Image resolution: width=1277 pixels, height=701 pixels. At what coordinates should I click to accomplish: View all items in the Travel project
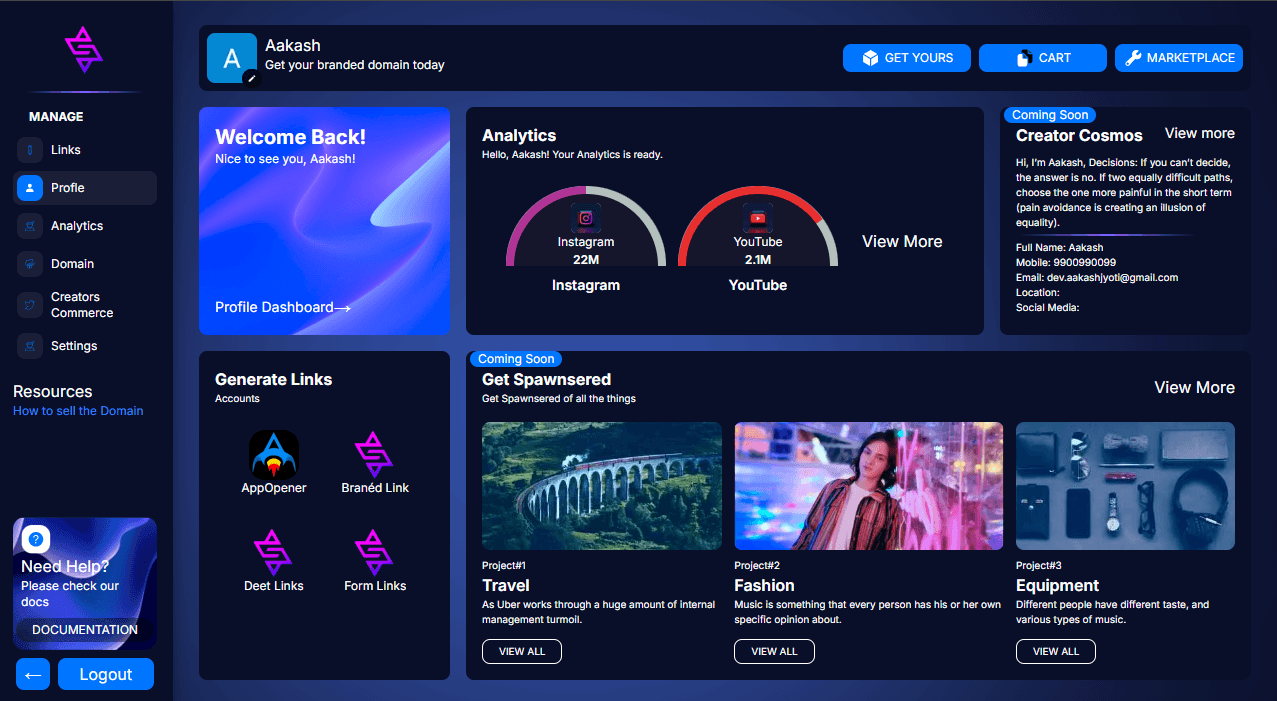pos(521,651)
